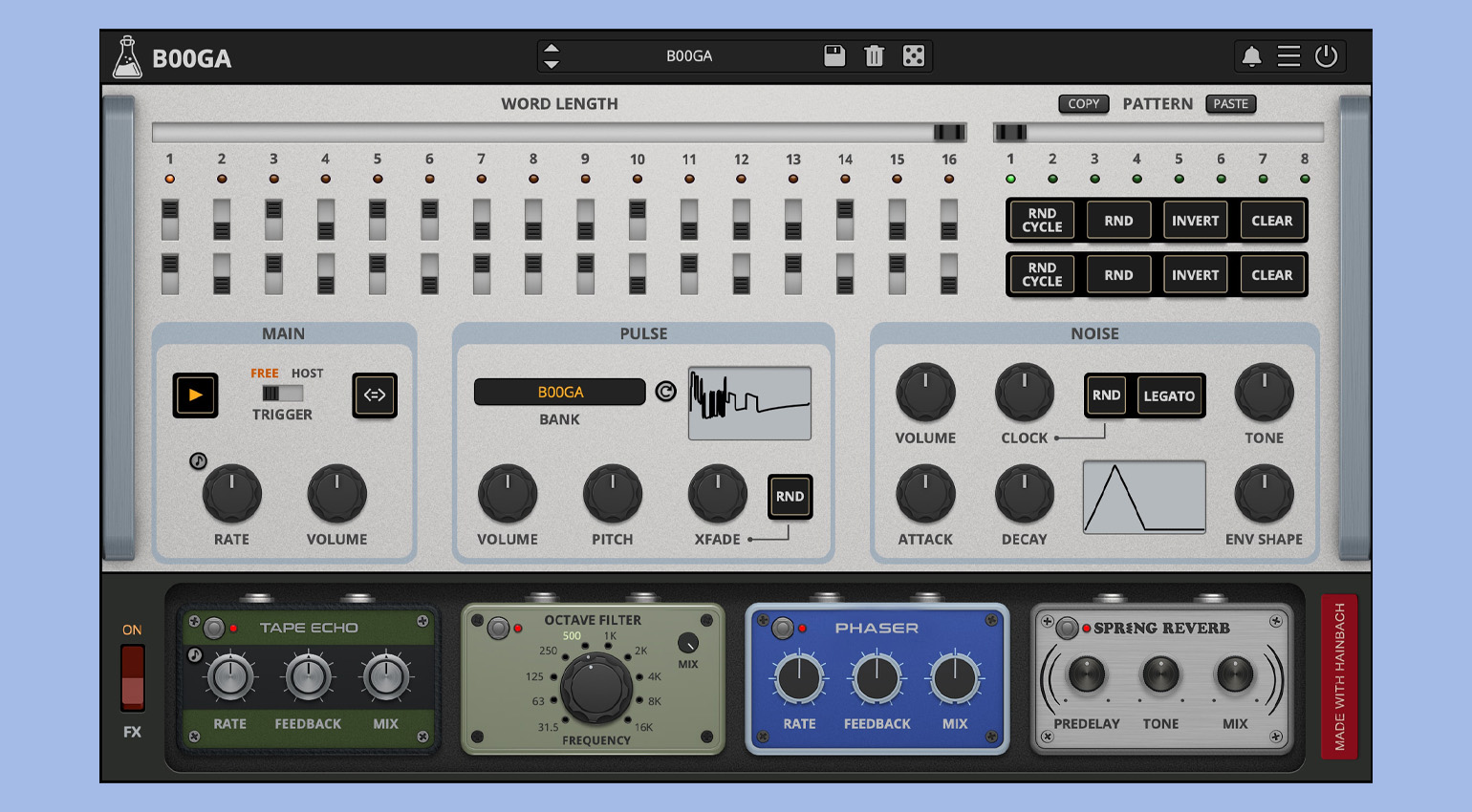Toggle the Legato button in Noise
This screenshot has width=1472, height=812.
pos(1169,396)
